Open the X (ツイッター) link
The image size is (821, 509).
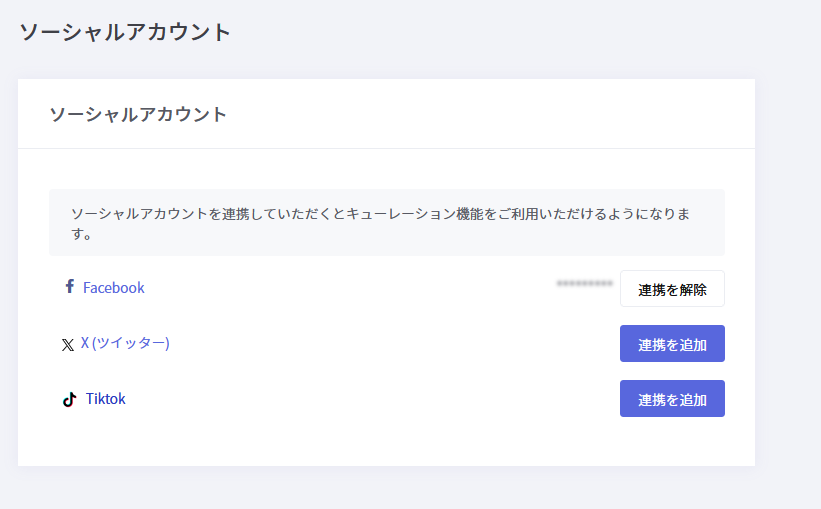(125, 343)
